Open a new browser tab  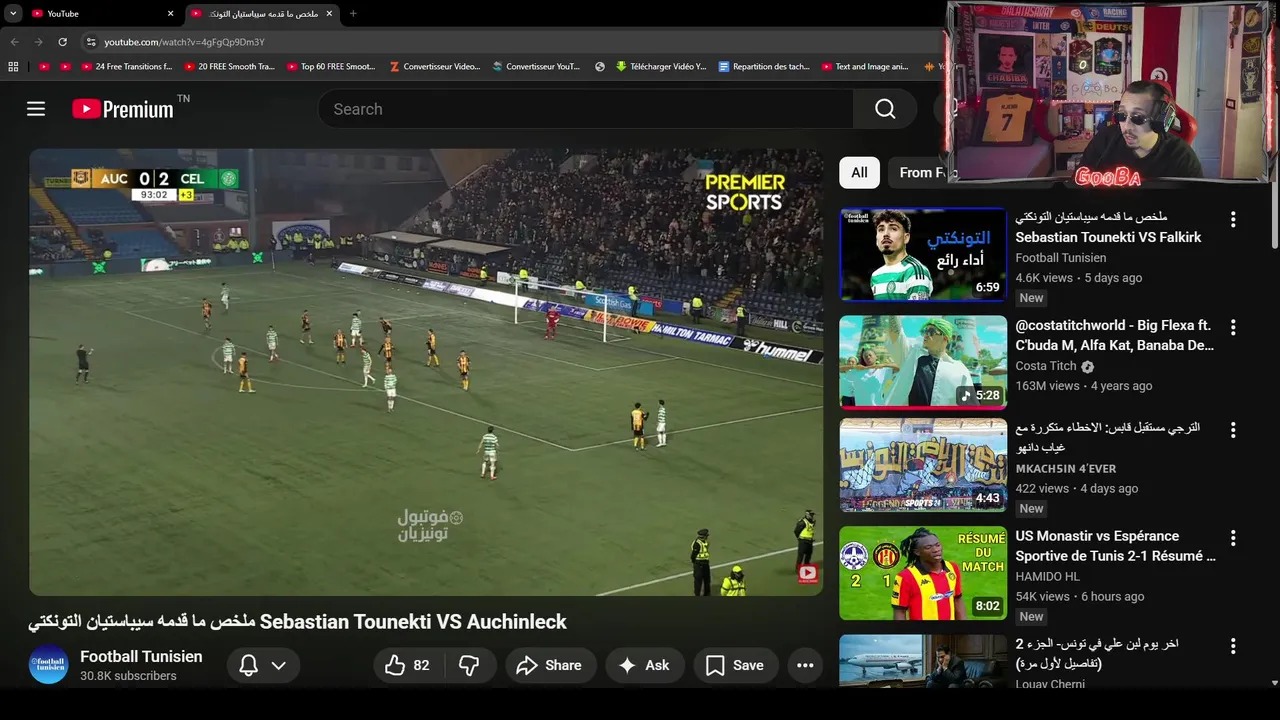pyautogui.click(x=353, y=14)
